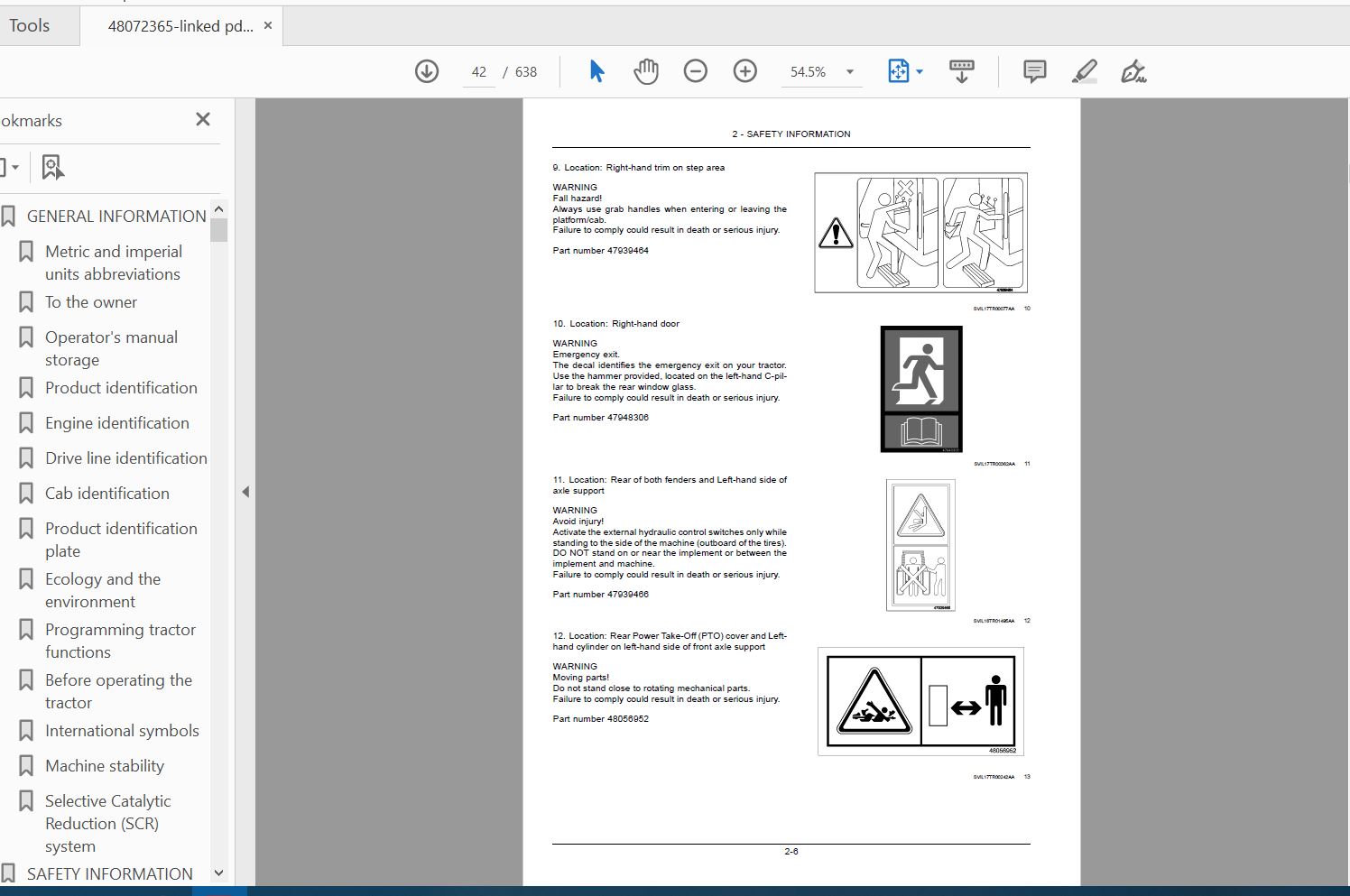Open the fit page dropdown arrow
This screenshot has height=896, width=1350.
point(920,71)
